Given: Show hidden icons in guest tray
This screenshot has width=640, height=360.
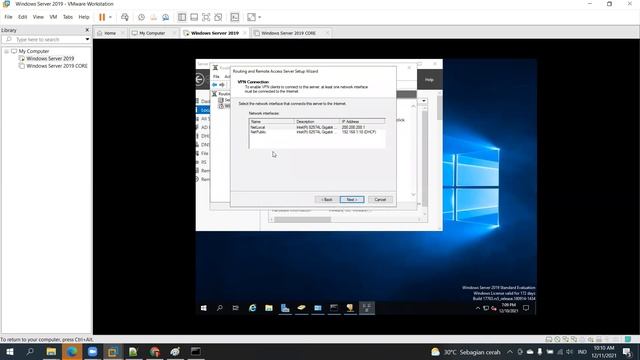Looking at the screenshot, I should [478, 309].
